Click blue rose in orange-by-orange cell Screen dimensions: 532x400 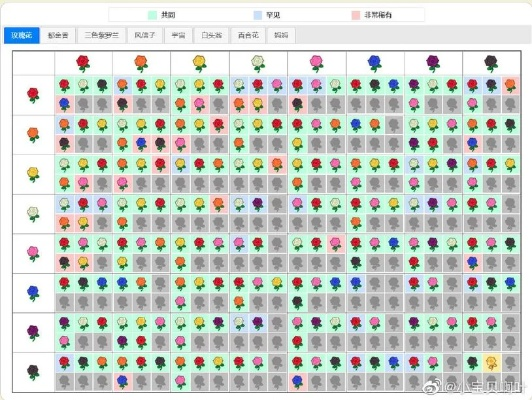pyautogui.click(x=141, y=144)
